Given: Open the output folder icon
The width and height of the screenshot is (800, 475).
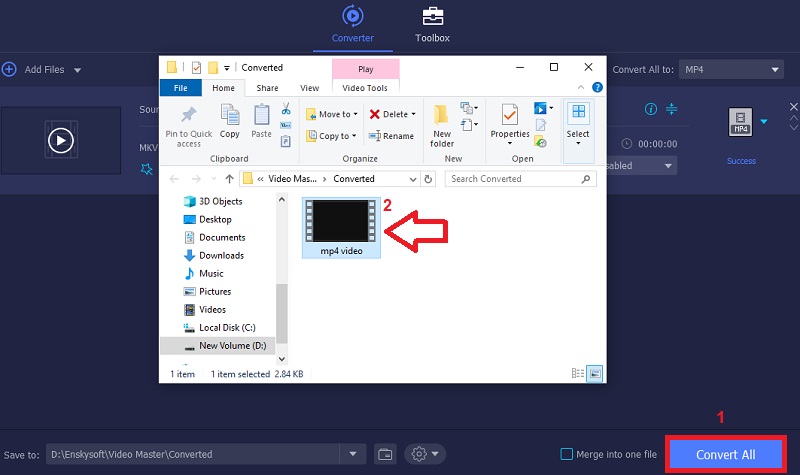Looking at the screenshot, I should [x=385, y=454].
